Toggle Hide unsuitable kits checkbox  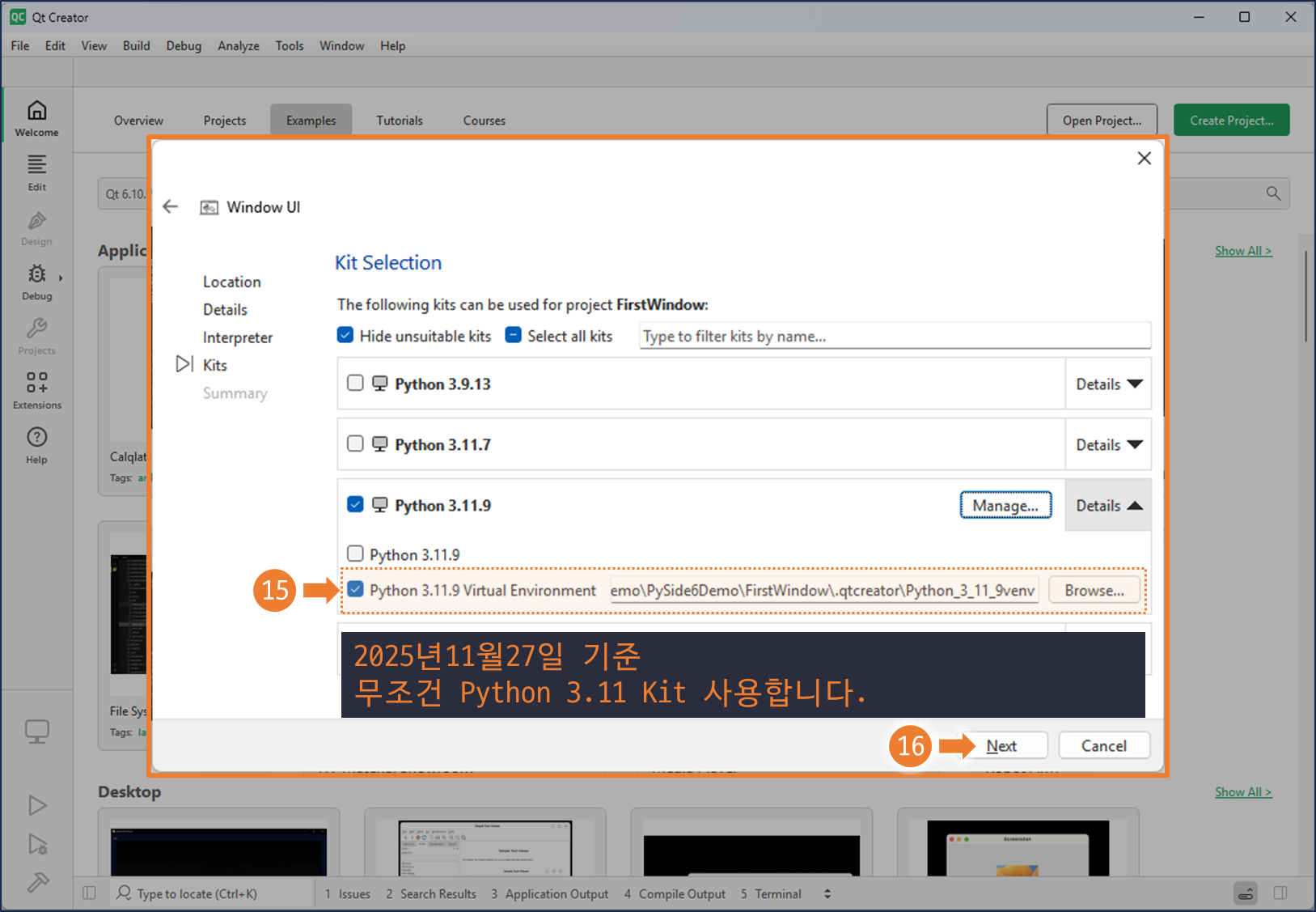345,335
